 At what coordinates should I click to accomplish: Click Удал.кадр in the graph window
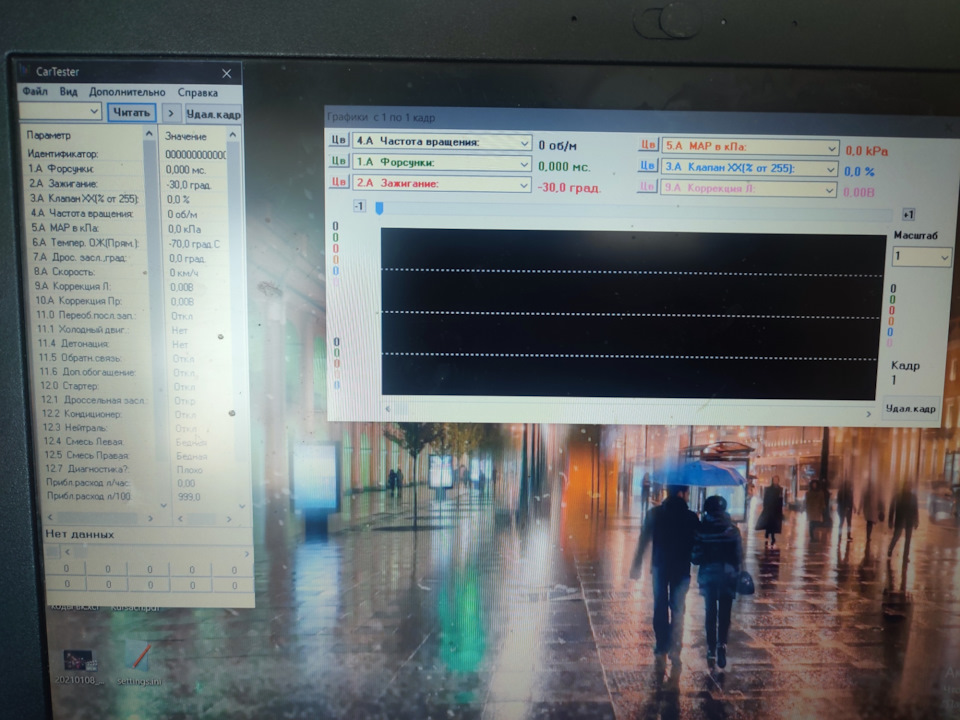point(910,408)
